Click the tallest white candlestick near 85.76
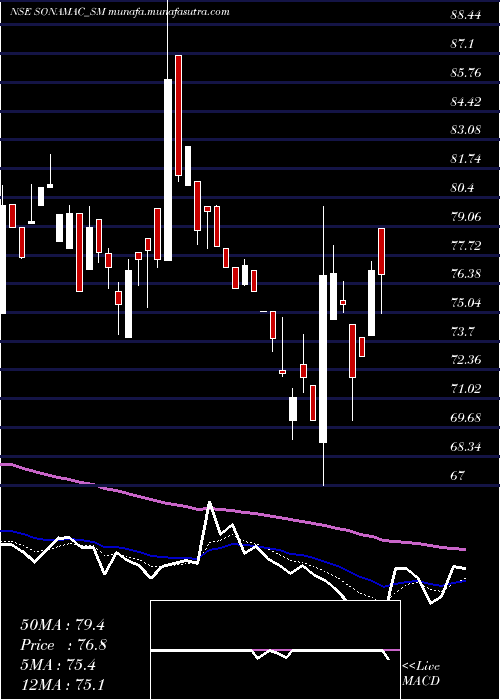Image resolution: width=500 pixels, height=700 pixels. point(168,170)
